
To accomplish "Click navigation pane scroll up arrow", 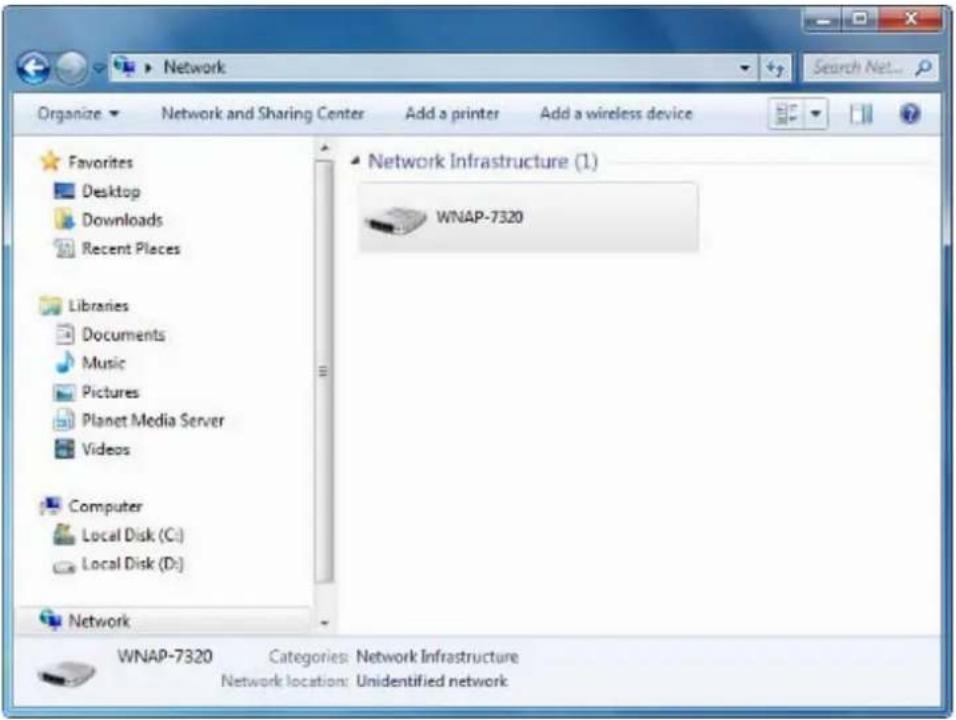I will point(324,148).
